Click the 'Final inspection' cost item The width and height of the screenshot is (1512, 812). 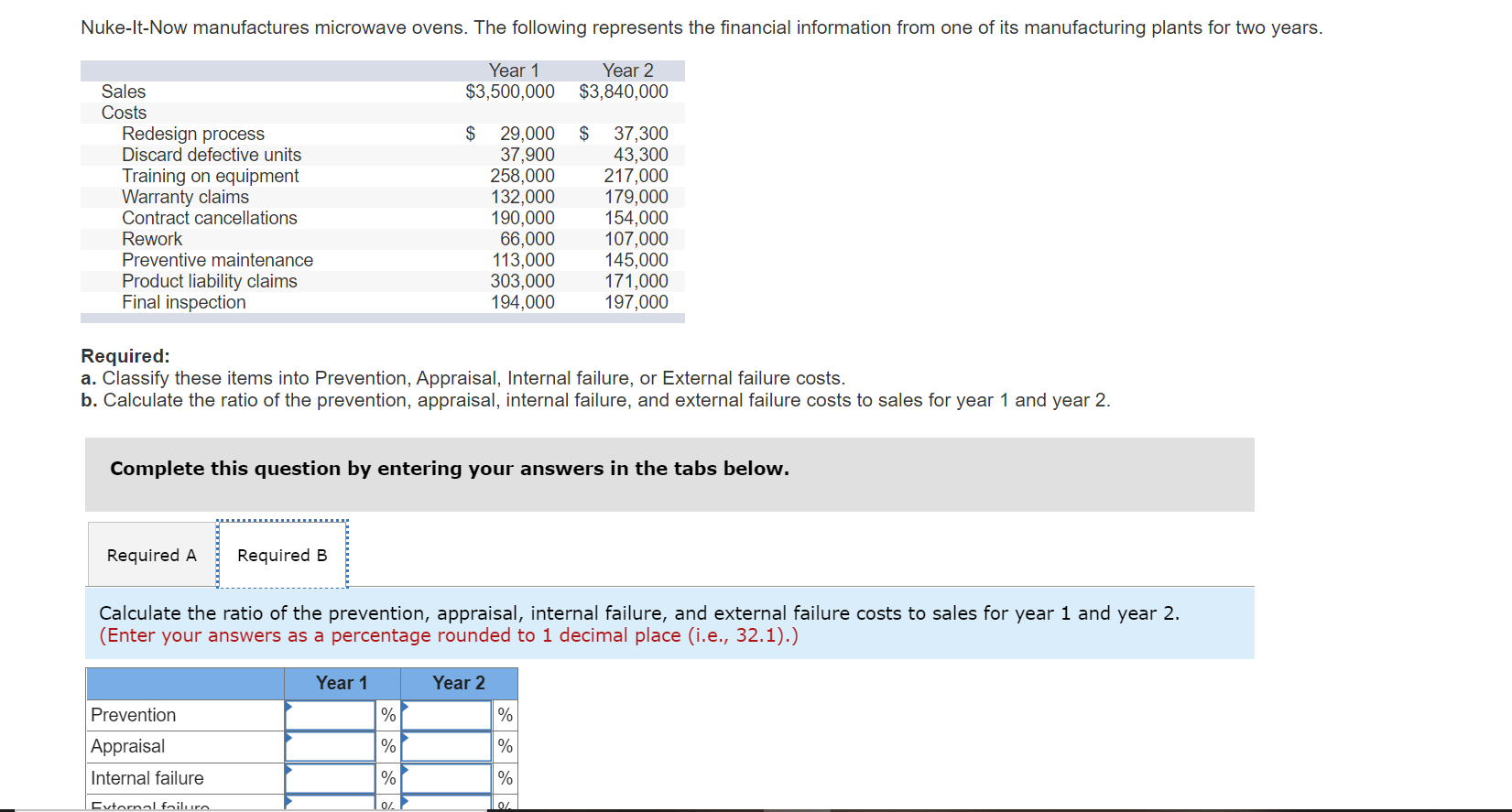[x=184, y=302]
